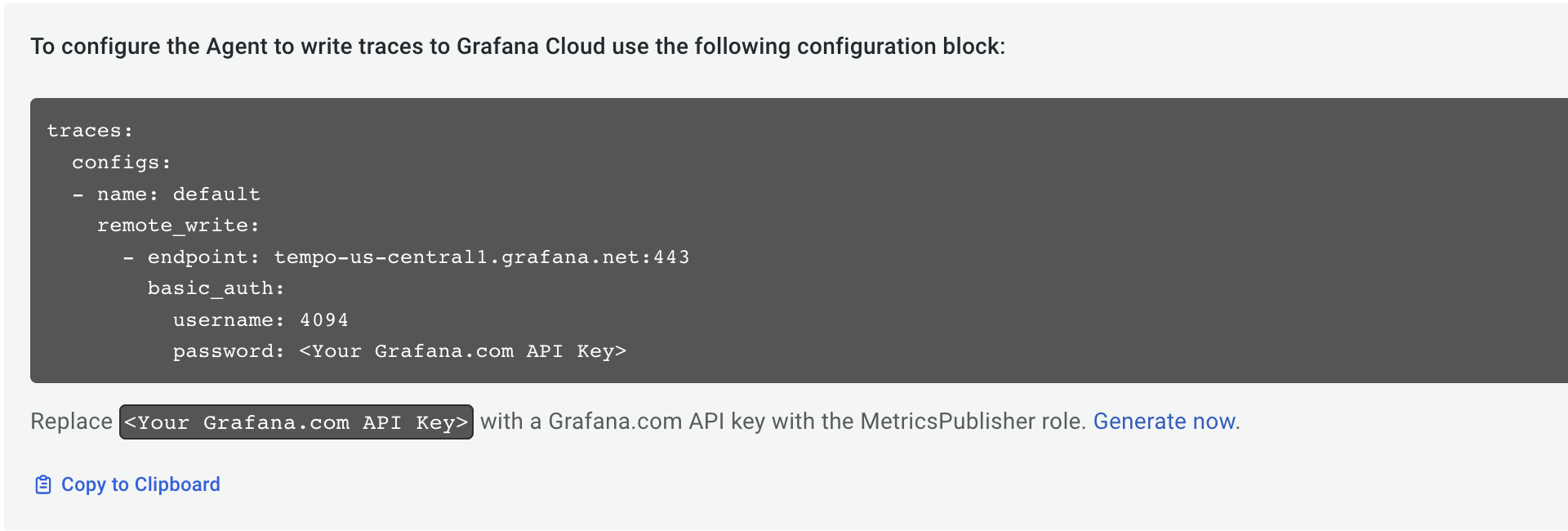Click the clipboard icon beside Copy to Clipboard
The height and width of the screenshot is (531, 1568).
tap(42, 484)
